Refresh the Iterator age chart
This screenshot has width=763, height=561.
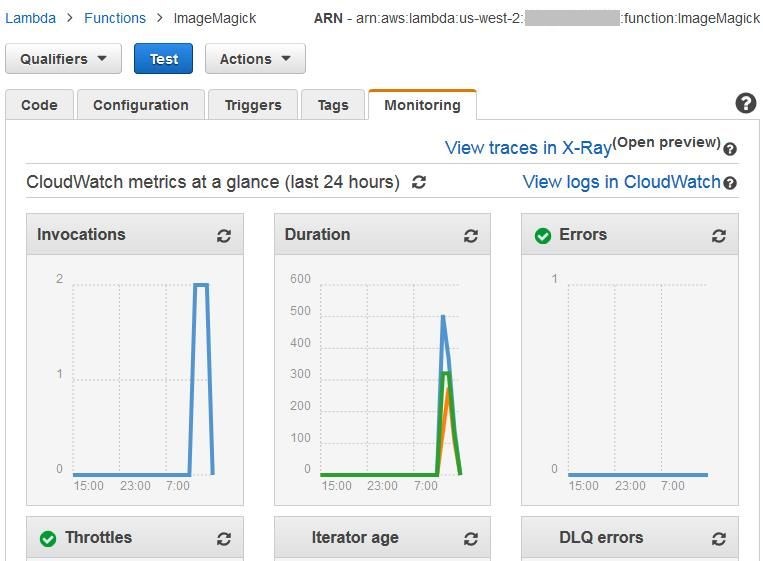click(x=471, y=539)
